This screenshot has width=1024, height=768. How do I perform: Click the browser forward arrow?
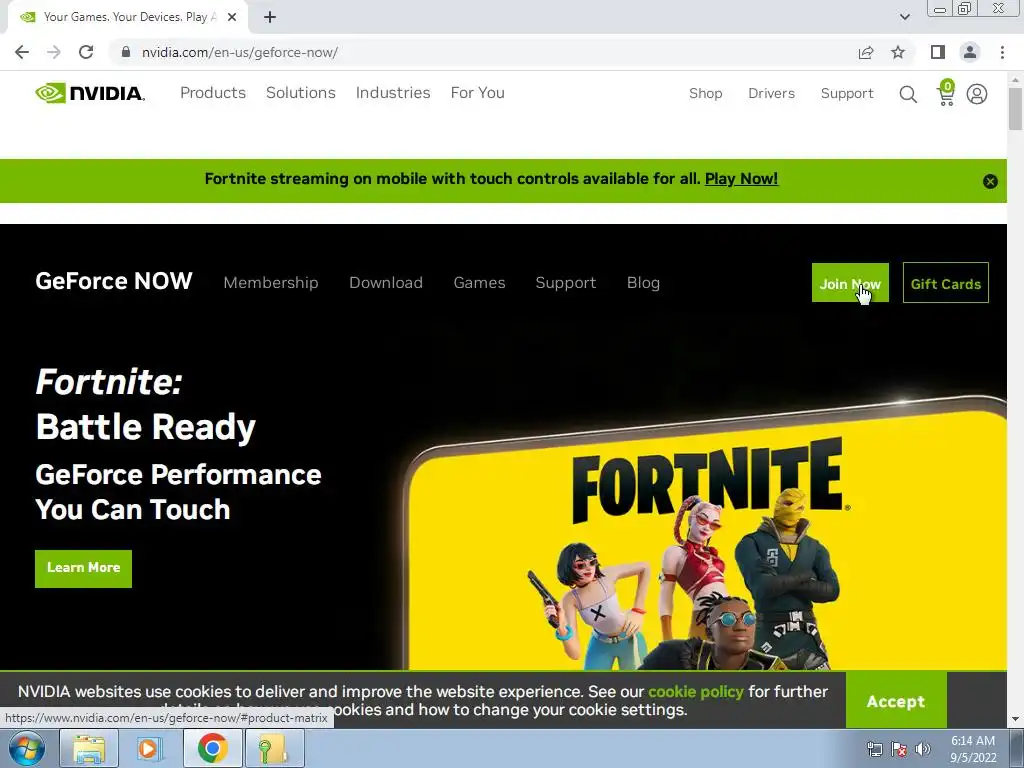click(x=54, y=52)
